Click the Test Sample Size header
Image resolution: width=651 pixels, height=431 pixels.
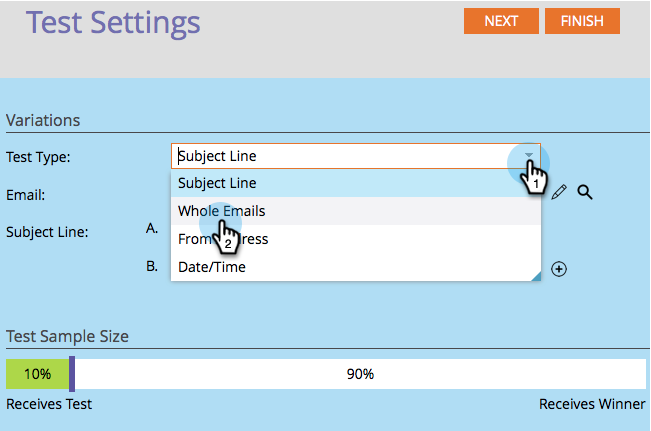[67, 337]
